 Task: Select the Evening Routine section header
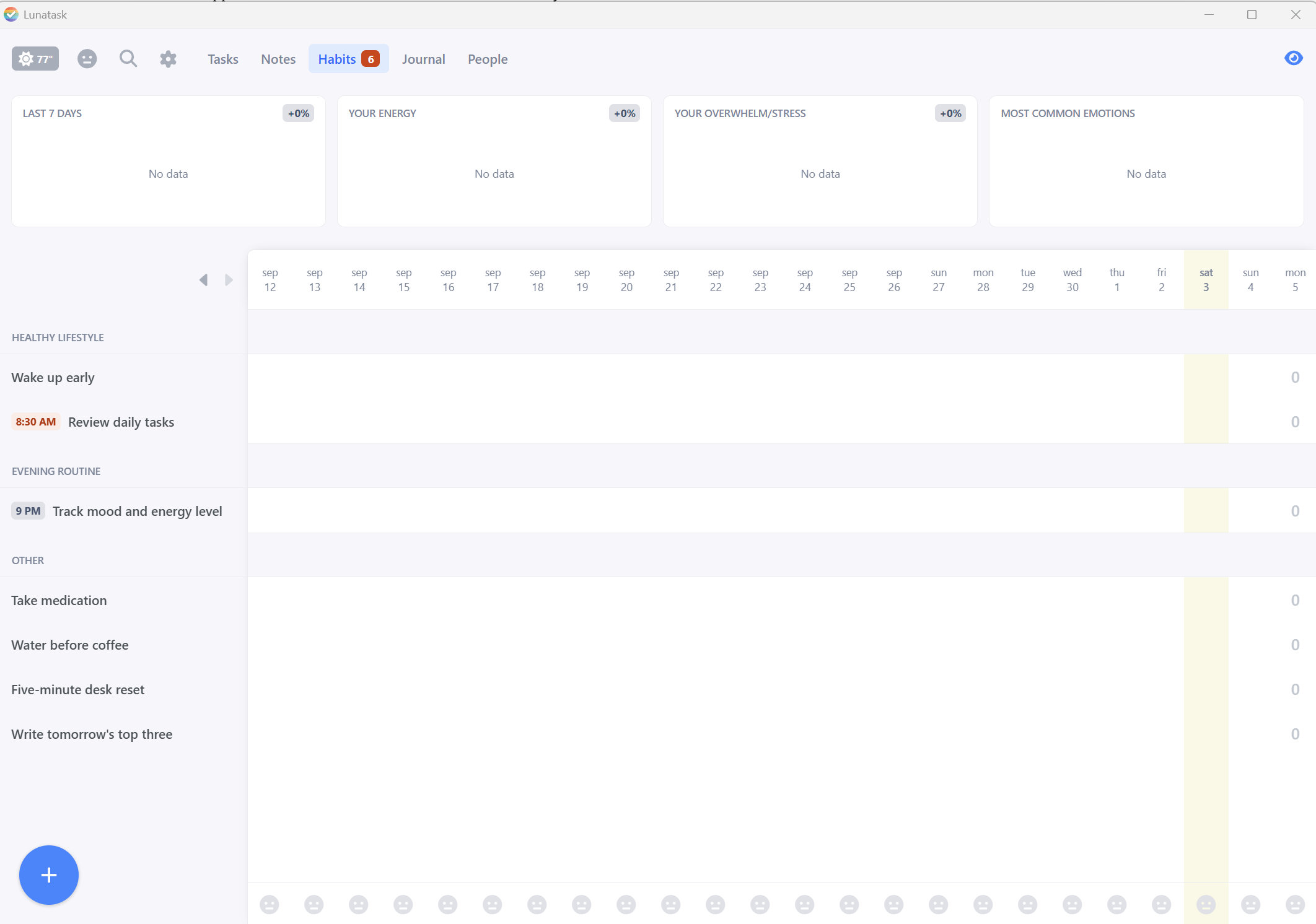(56, 471)
